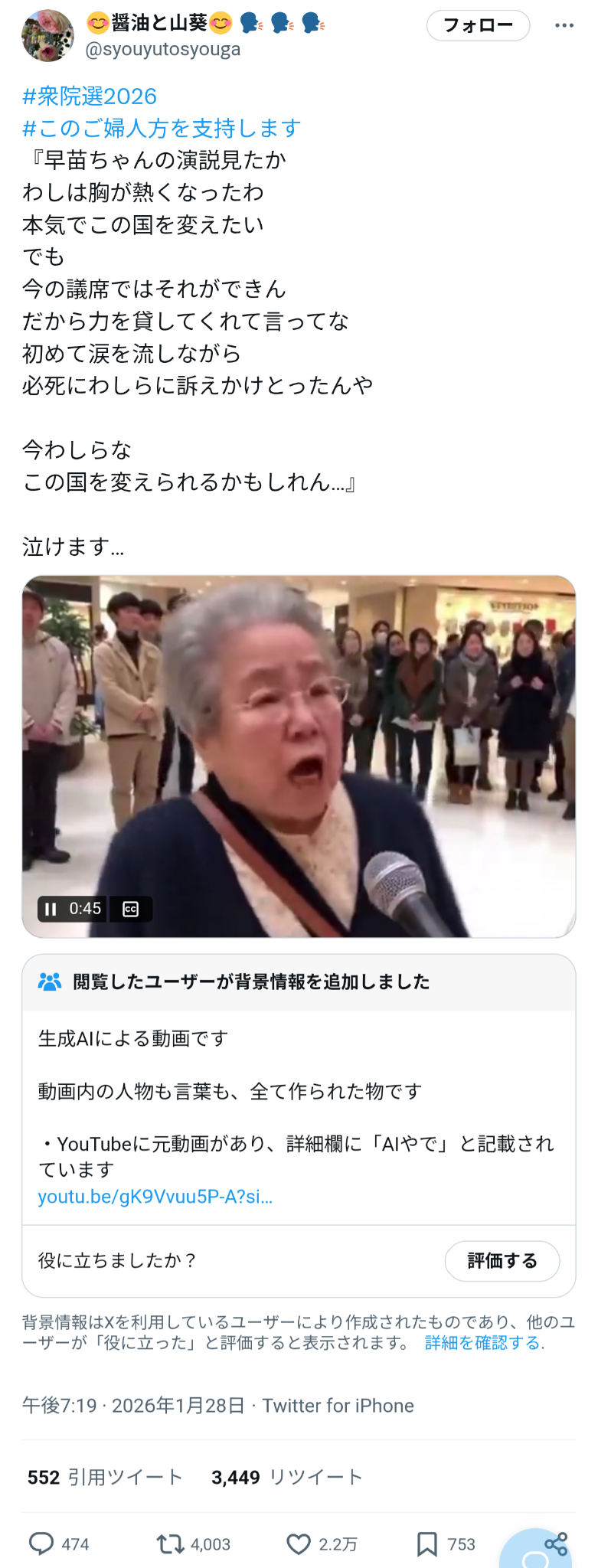Click the community notes people icon
Image resolution: width=598 pixels, height=1568 pixels.
point(50,982)
